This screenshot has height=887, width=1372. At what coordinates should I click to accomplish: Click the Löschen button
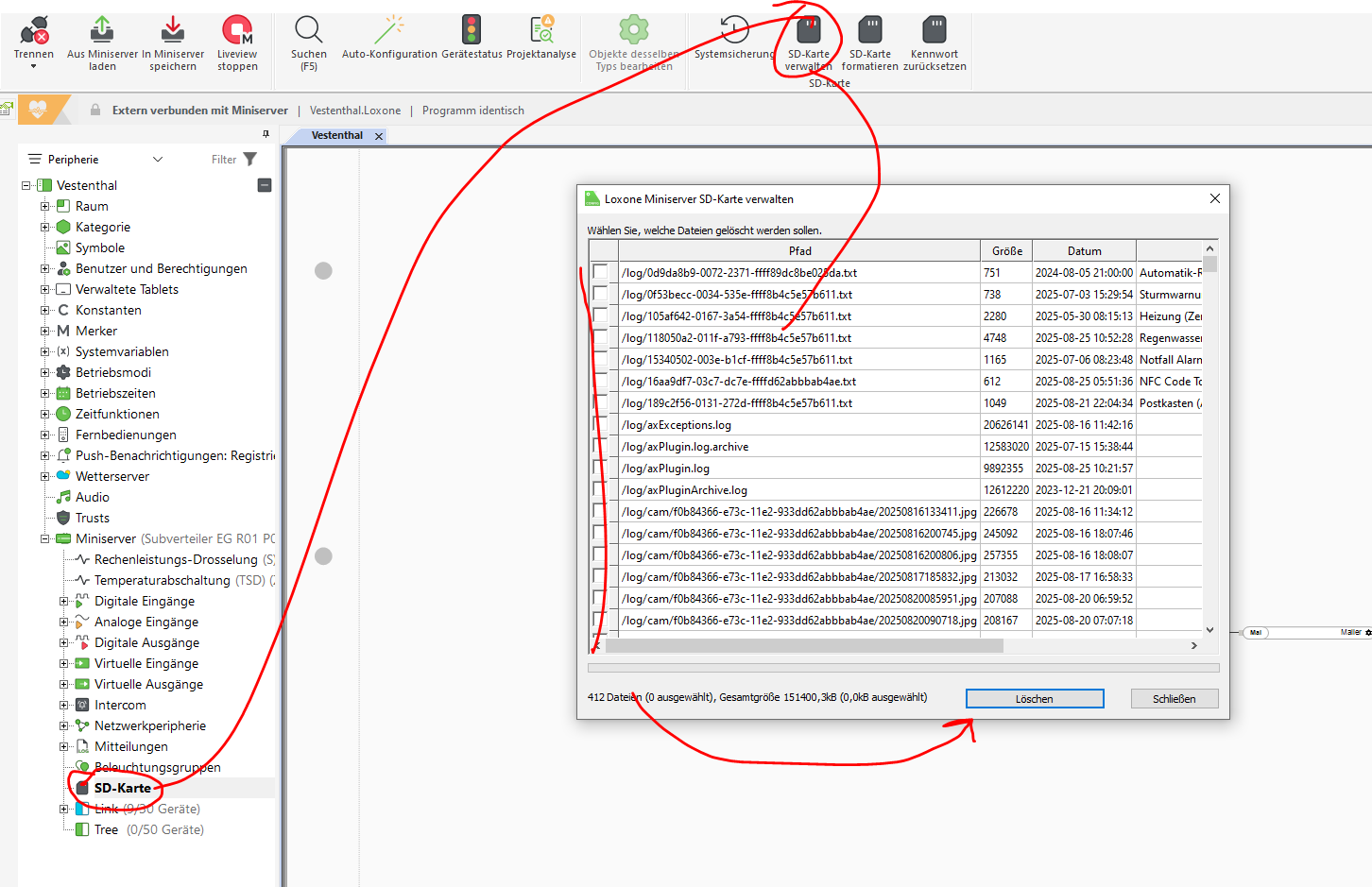click(1035, 698)
